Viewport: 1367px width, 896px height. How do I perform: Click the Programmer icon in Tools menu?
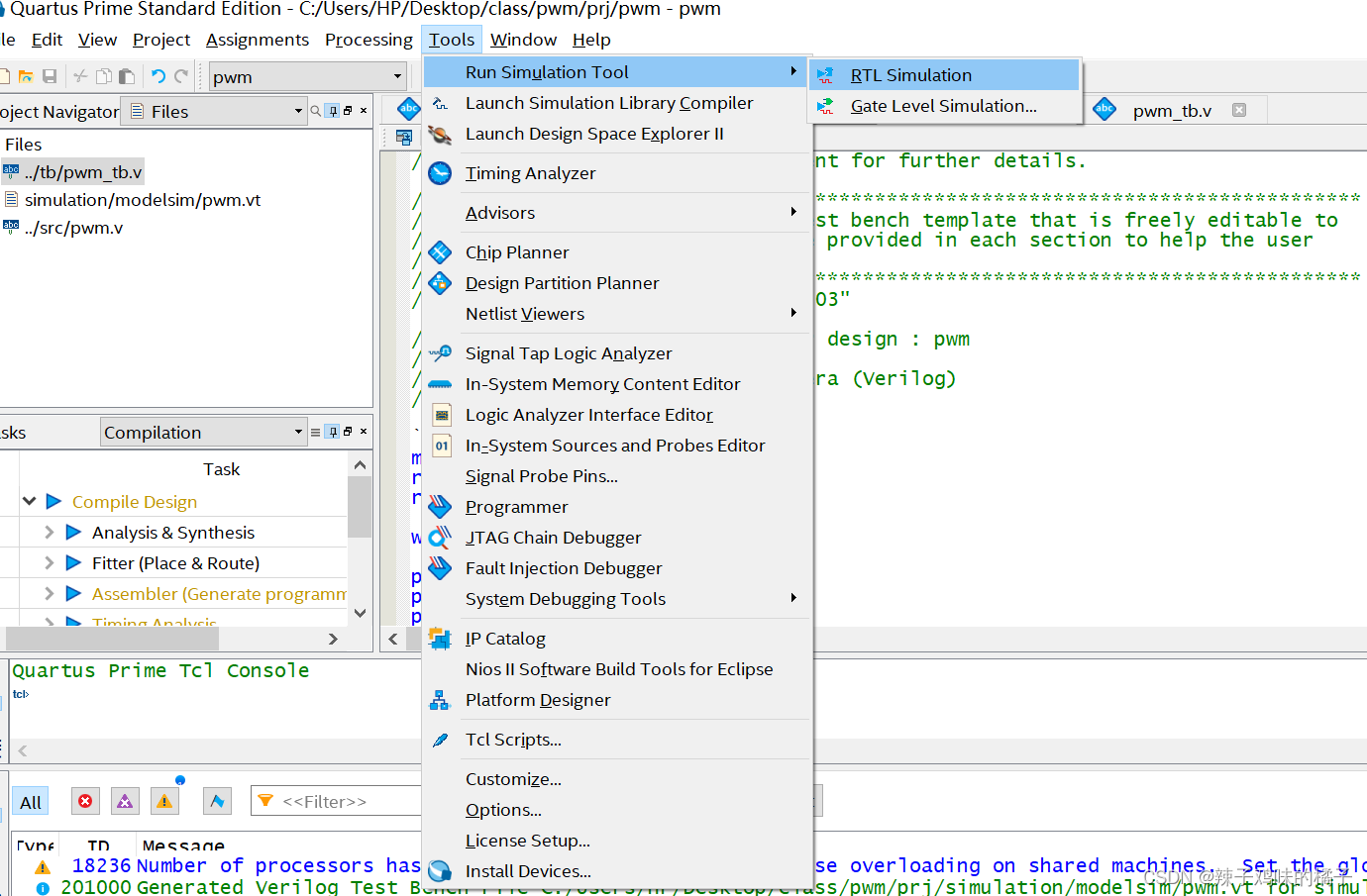(x=440, y=507)
